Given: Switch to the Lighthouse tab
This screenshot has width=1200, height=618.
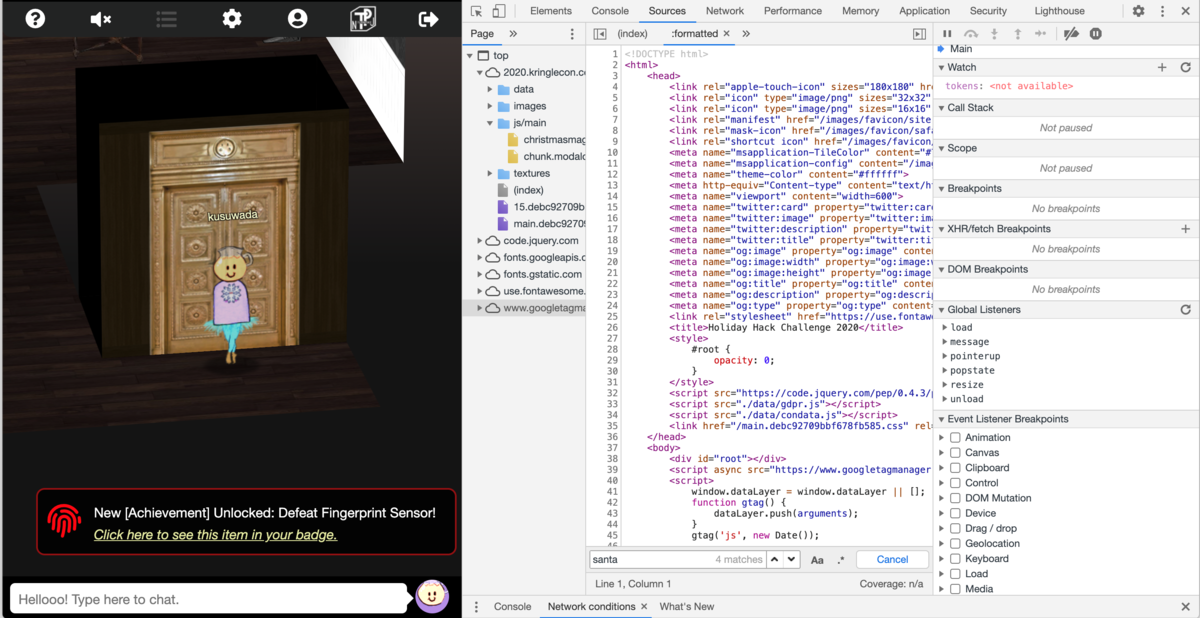Looking at the screenshot, I should (1059, 11).
